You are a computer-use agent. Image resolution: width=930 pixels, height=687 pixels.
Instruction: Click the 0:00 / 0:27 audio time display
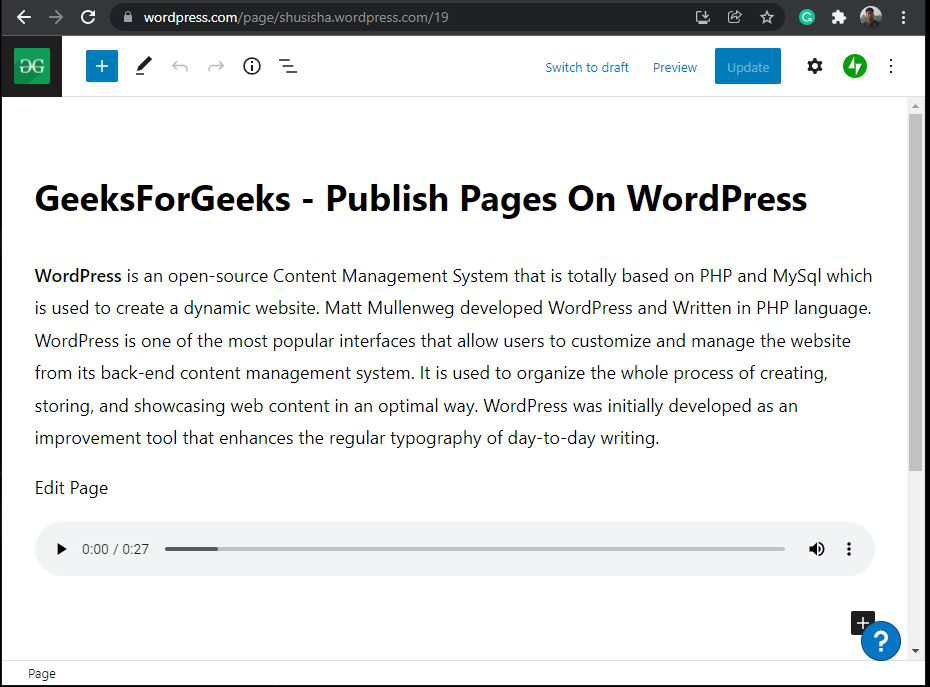[115, 549]
